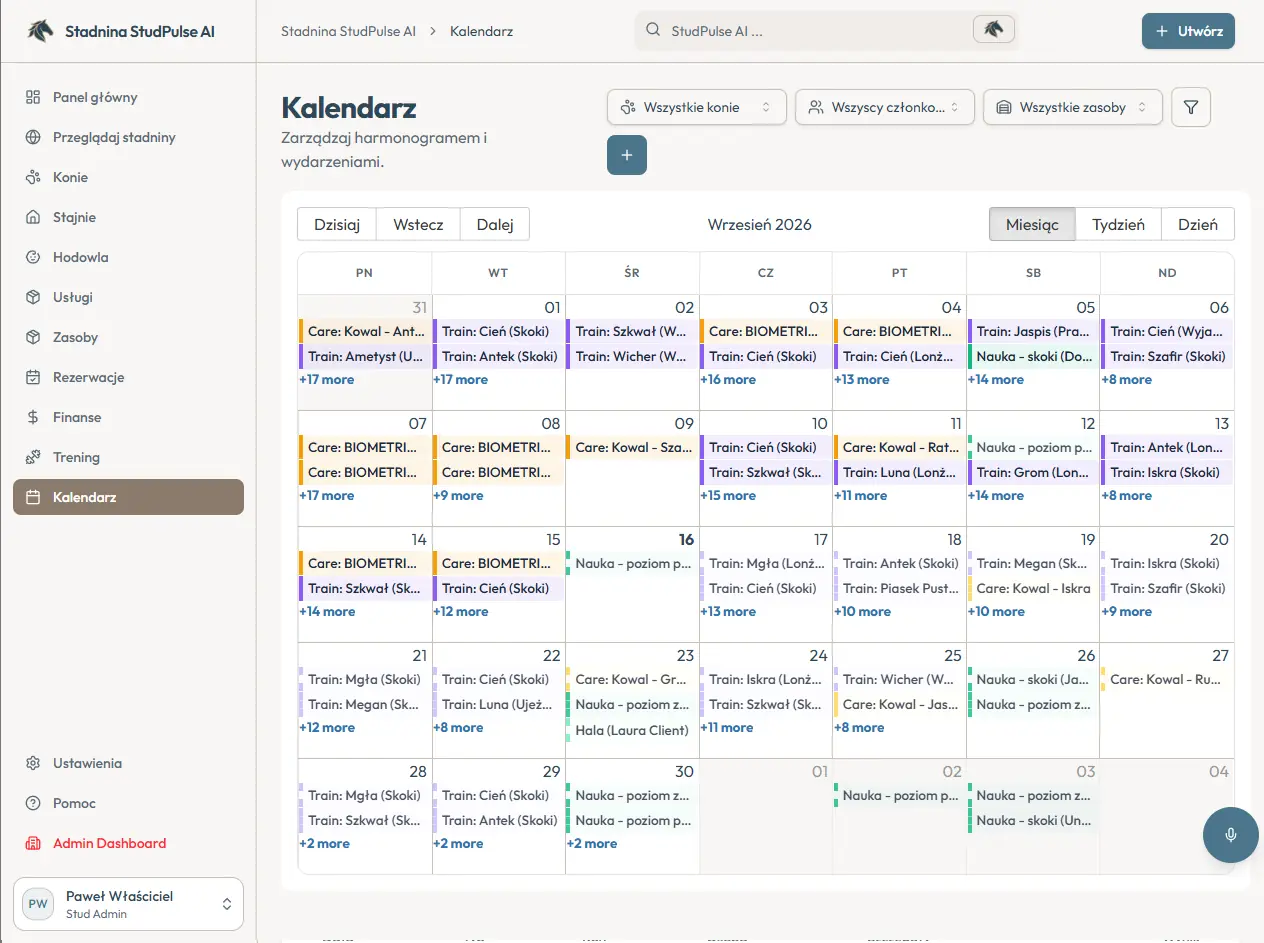Open the Hala (Laura Client) event

632,730
